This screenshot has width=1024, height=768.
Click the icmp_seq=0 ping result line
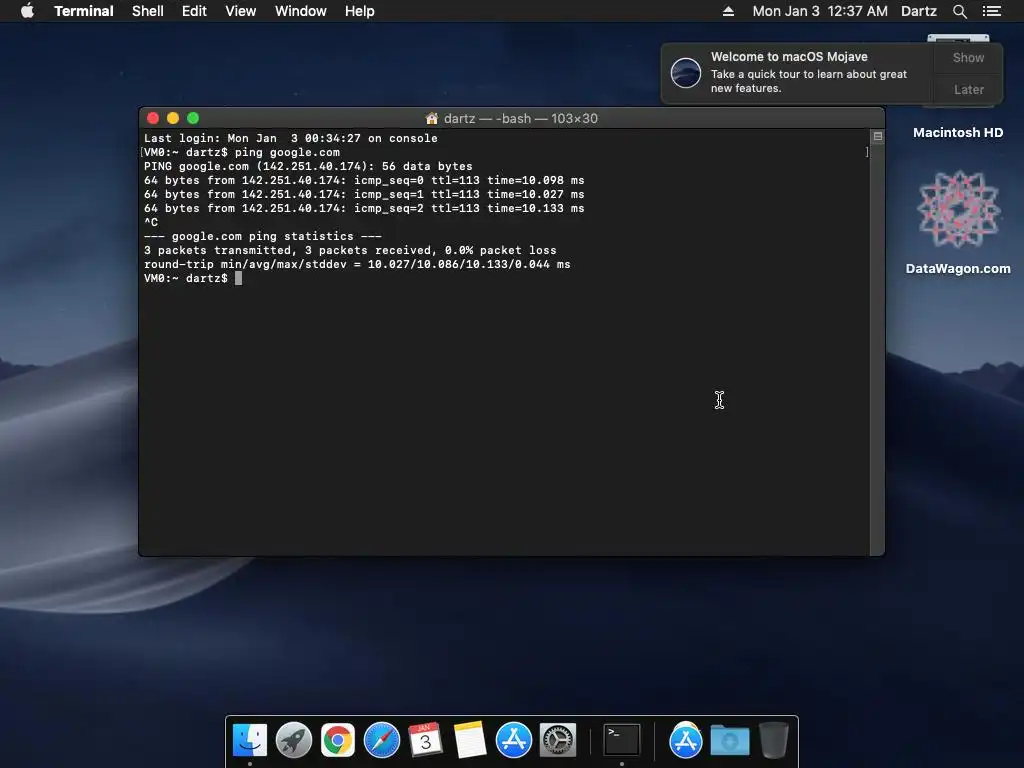coord(364,180)
